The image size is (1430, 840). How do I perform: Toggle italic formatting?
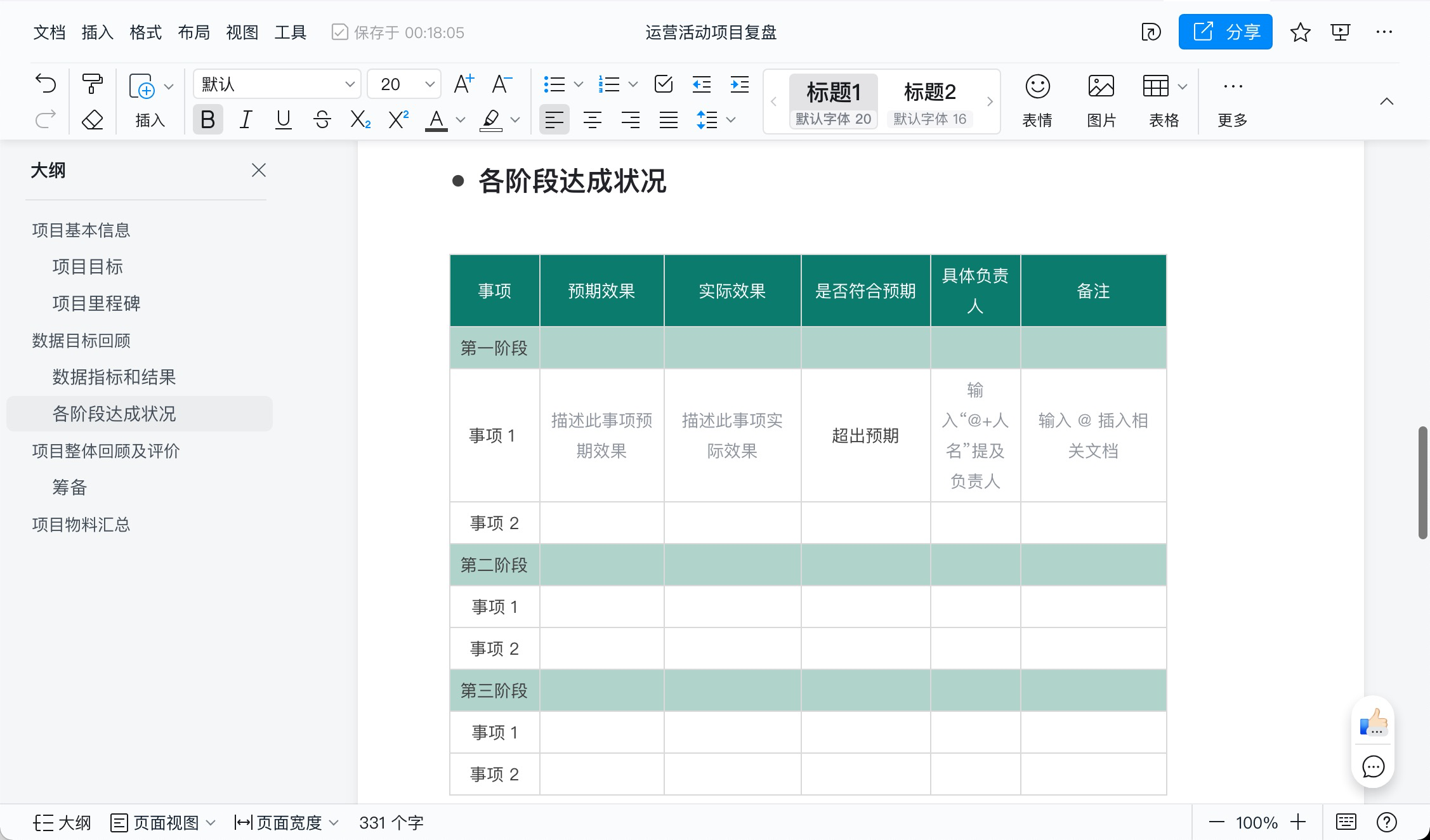pos(245,119)
